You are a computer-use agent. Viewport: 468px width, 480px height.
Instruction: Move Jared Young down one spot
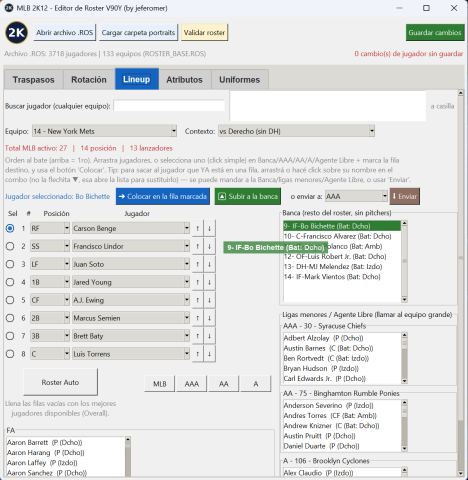[x=209, y=282]
